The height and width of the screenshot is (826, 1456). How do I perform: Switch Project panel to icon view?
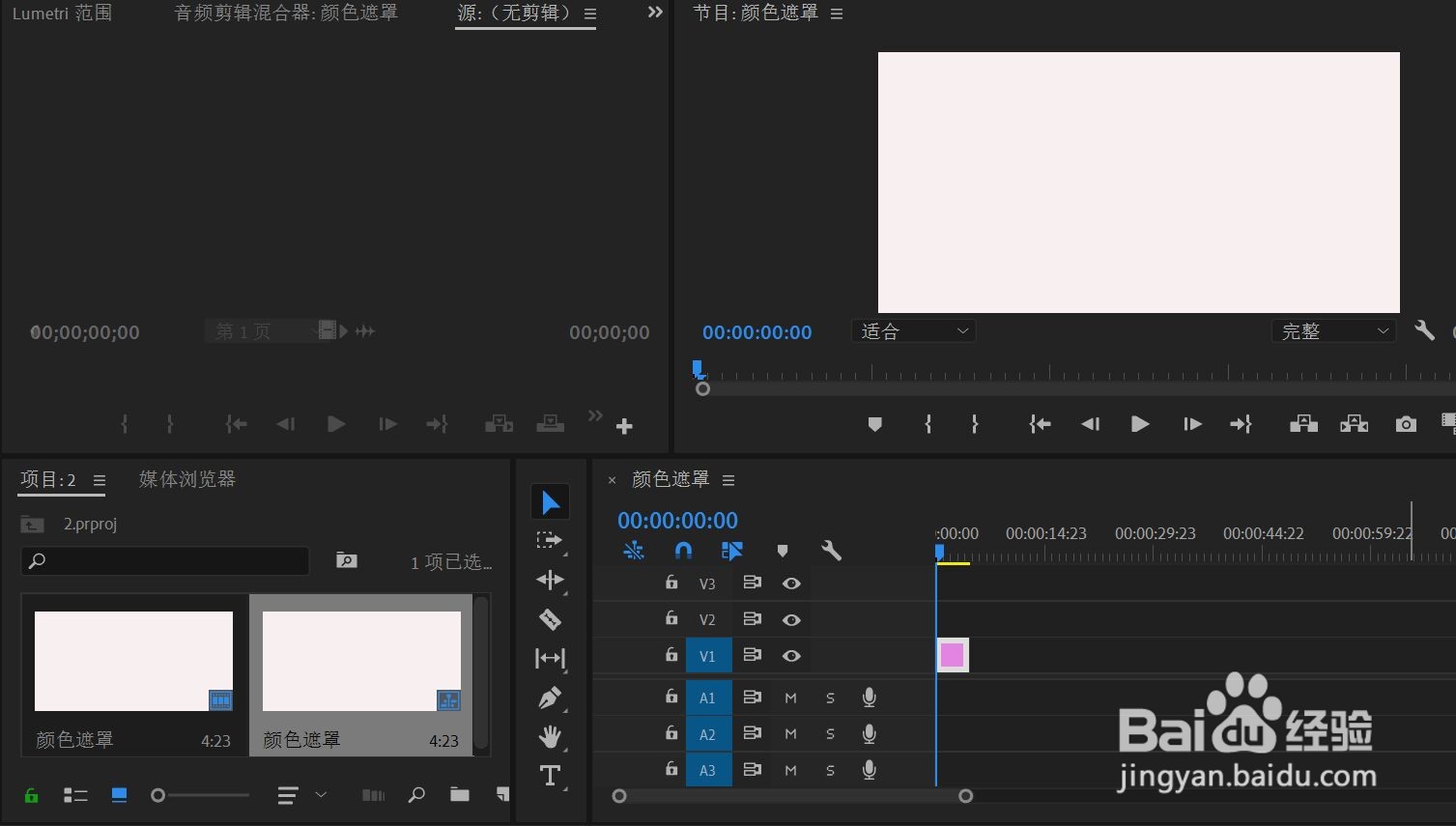coord(119,795)
